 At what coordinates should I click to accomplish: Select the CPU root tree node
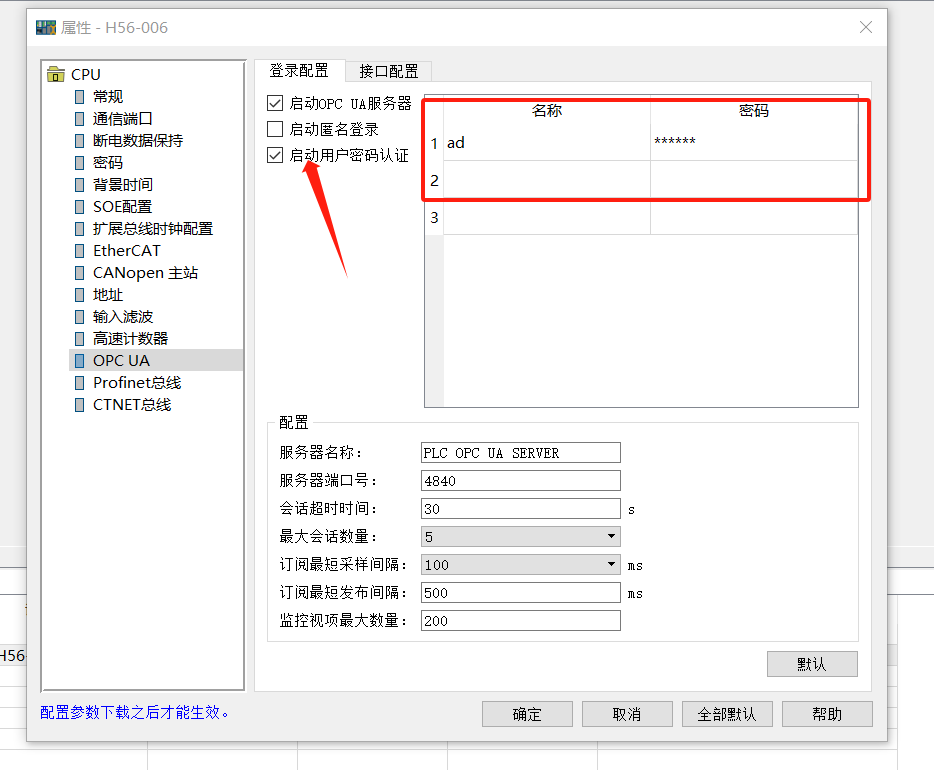click(86, 74)
